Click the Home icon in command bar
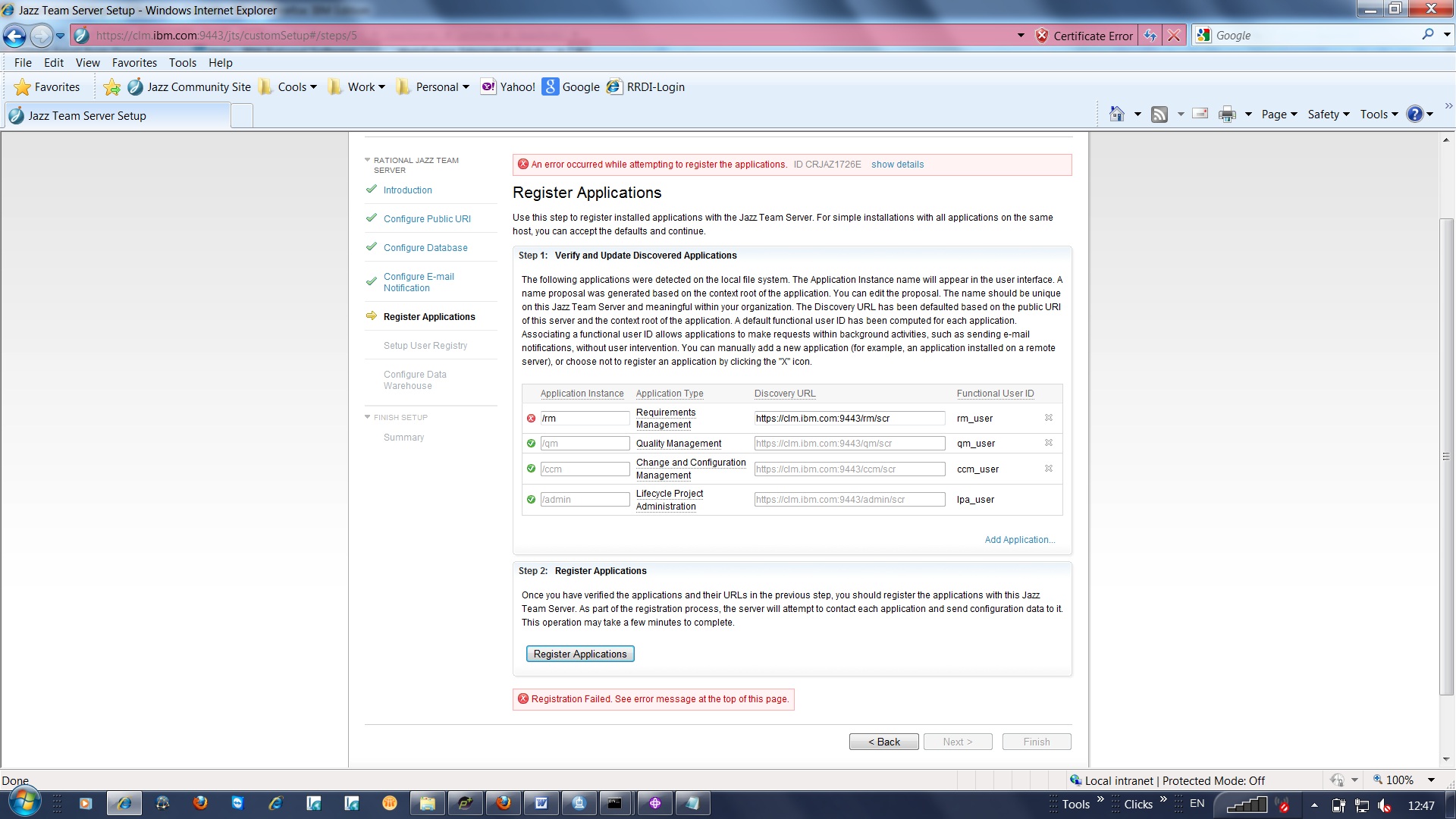 [x=1117, y=114]
